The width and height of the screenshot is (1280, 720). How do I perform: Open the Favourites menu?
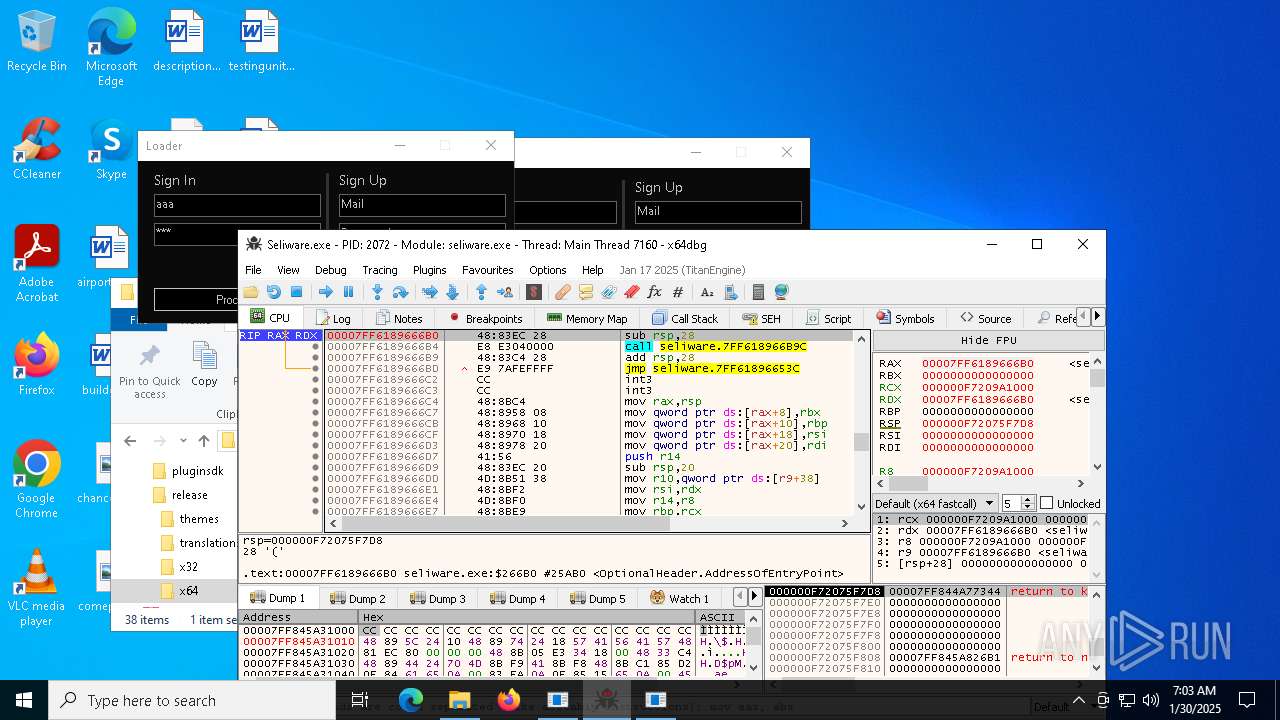[487, 270]
